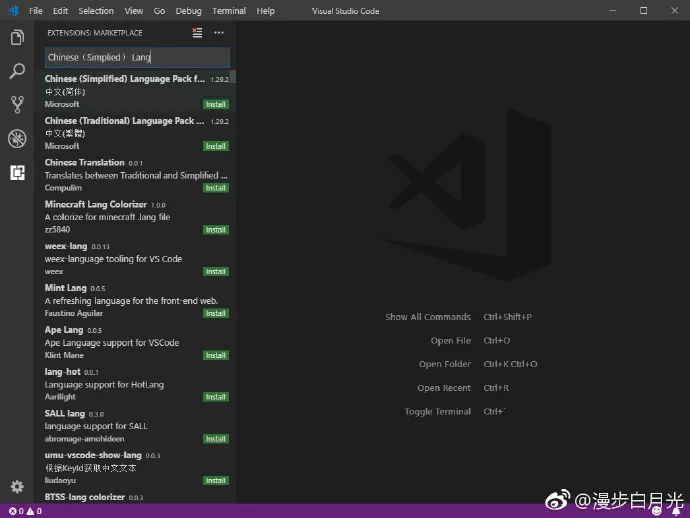This screenshot has width=690, height=518.
Task: Install umu-vscode-show-lang extension
Action: pos(216,481)
